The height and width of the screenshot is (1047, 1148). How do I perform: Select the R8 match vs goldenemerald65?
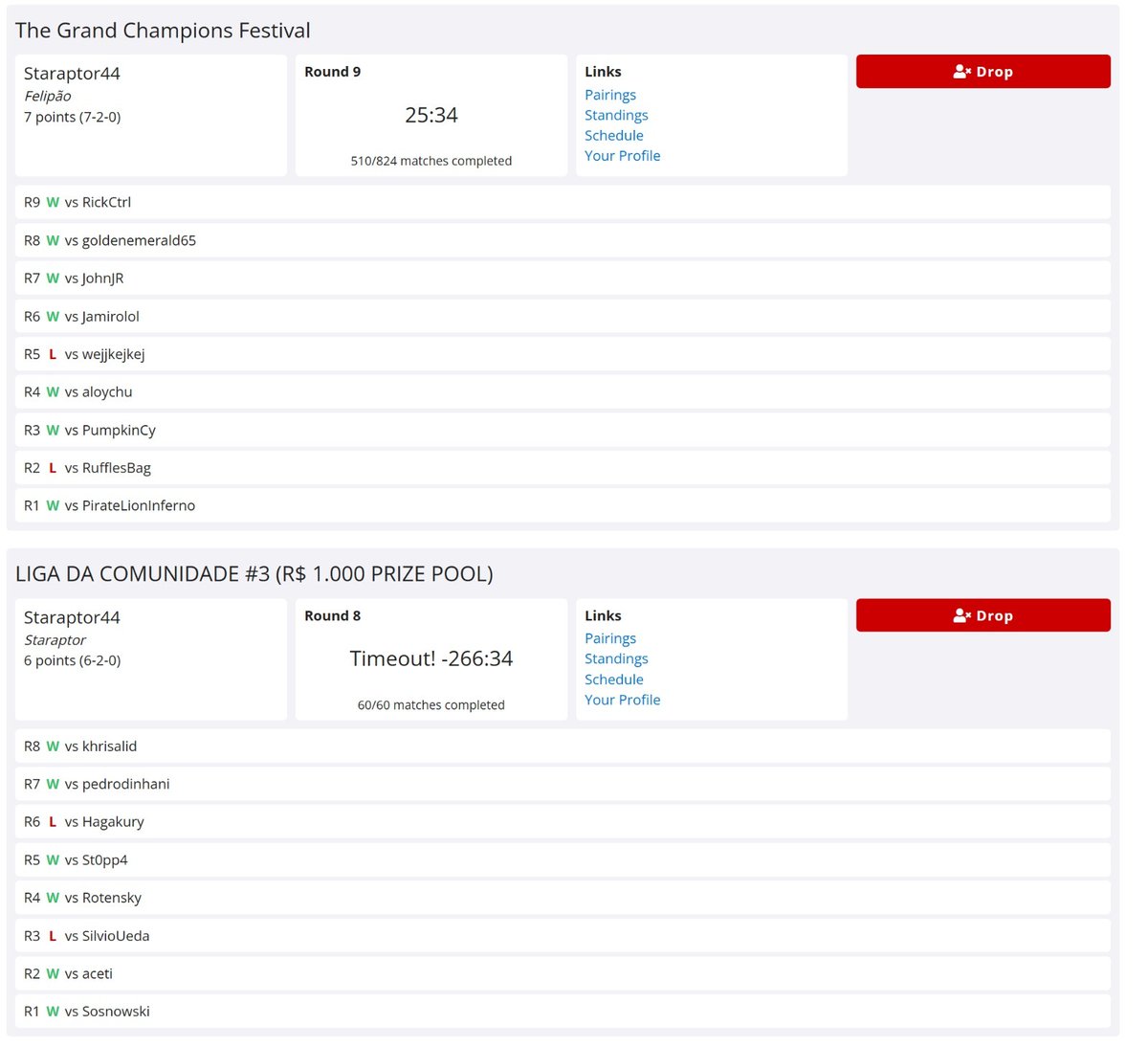click(563, 240)
